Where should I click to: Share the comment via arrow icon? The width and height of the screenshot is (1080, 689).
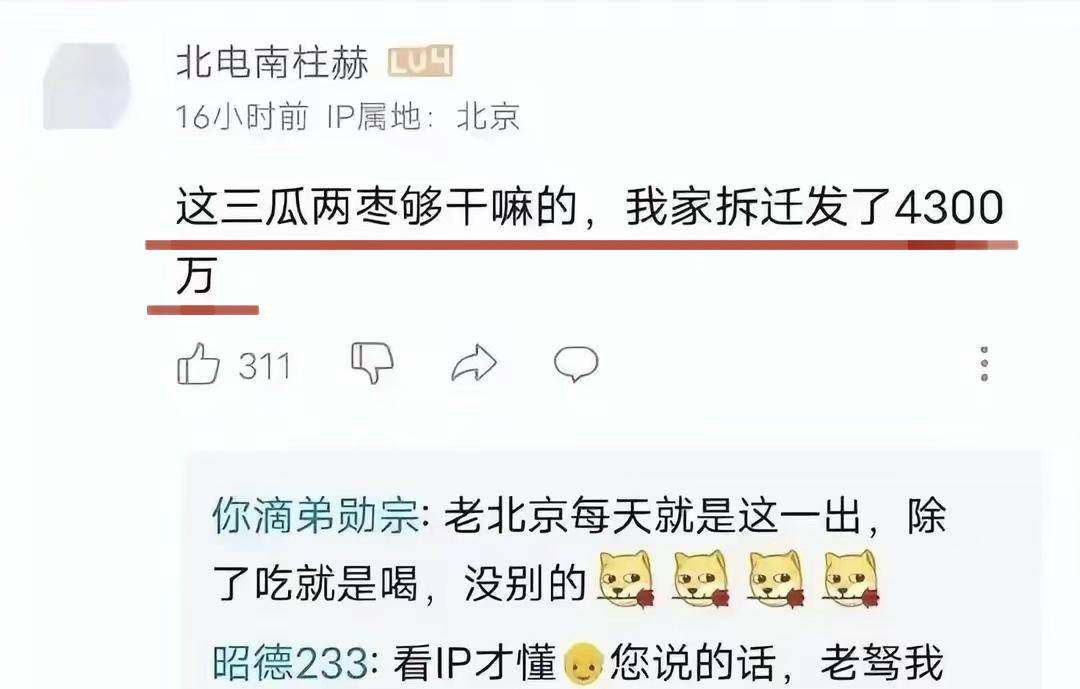coord(474,363)
